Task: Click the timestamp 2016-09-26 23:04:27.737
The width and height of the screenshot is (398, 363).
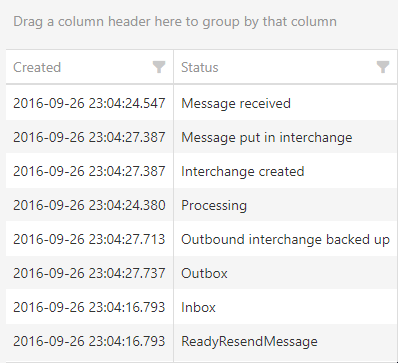Action: [x=89, y=273]
